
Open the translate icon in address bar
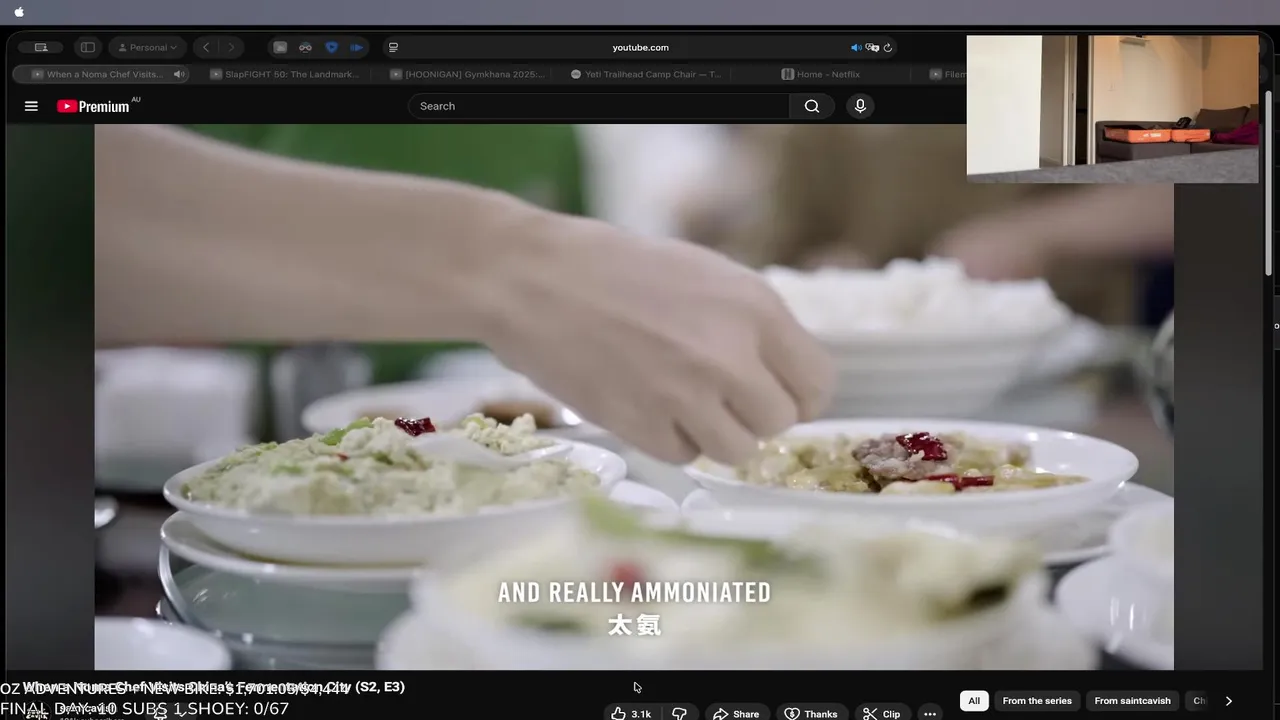872,47
